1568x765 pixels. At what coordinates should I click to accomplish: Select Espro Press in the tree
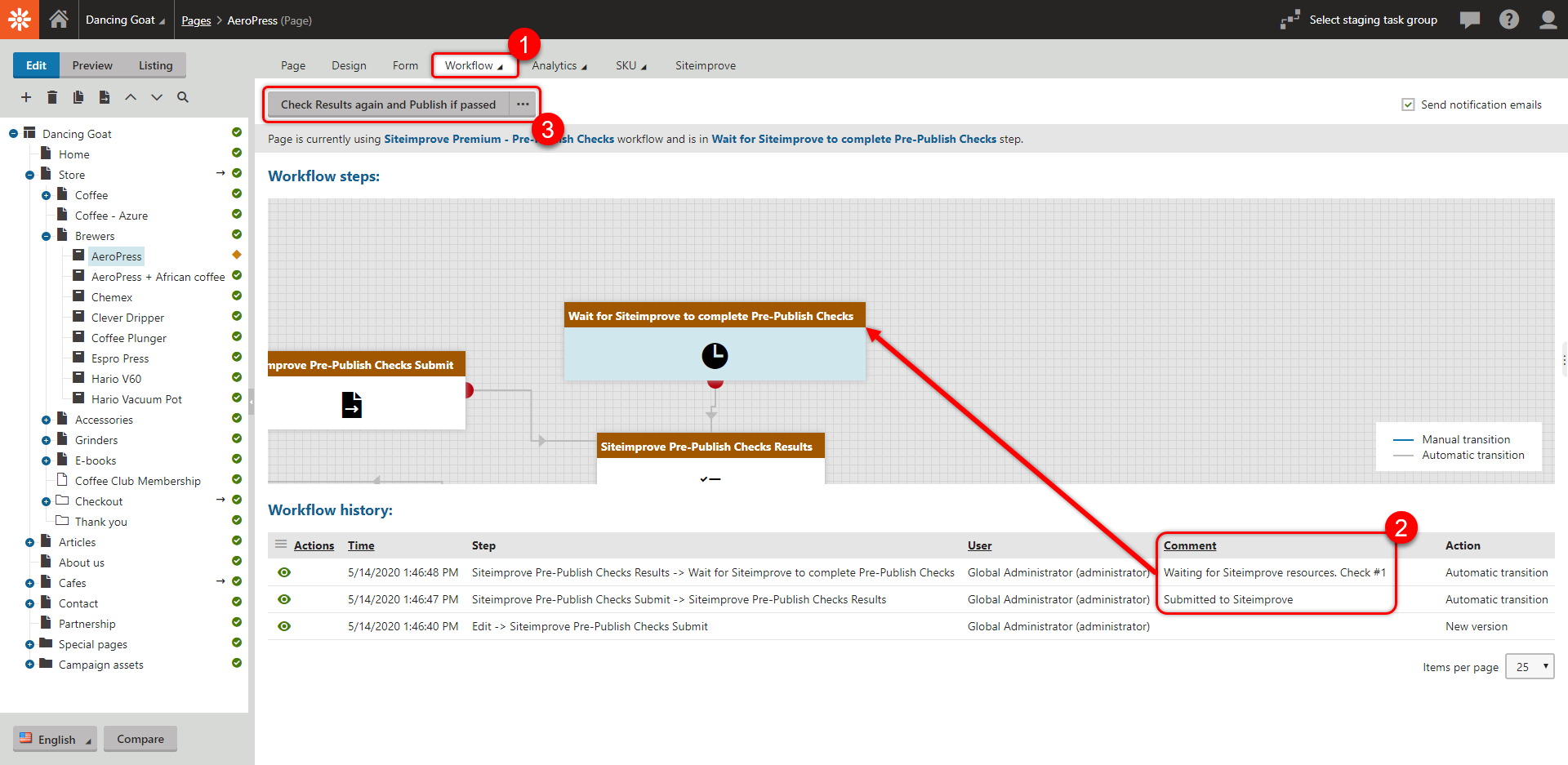120,358
